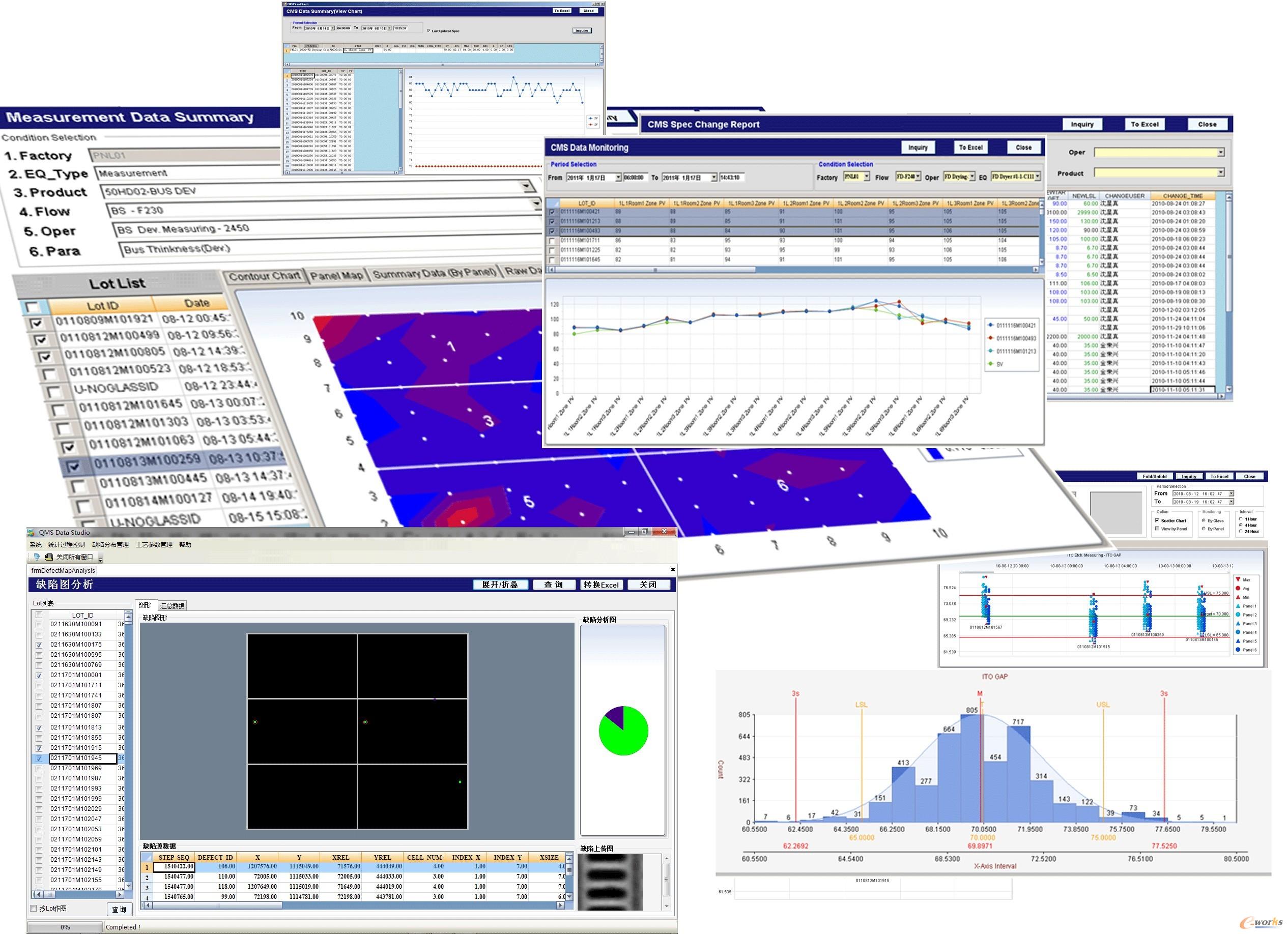Select the 24 Hour interval radio button
This screenshot has height=934, width=1288.
[1240, 532]
